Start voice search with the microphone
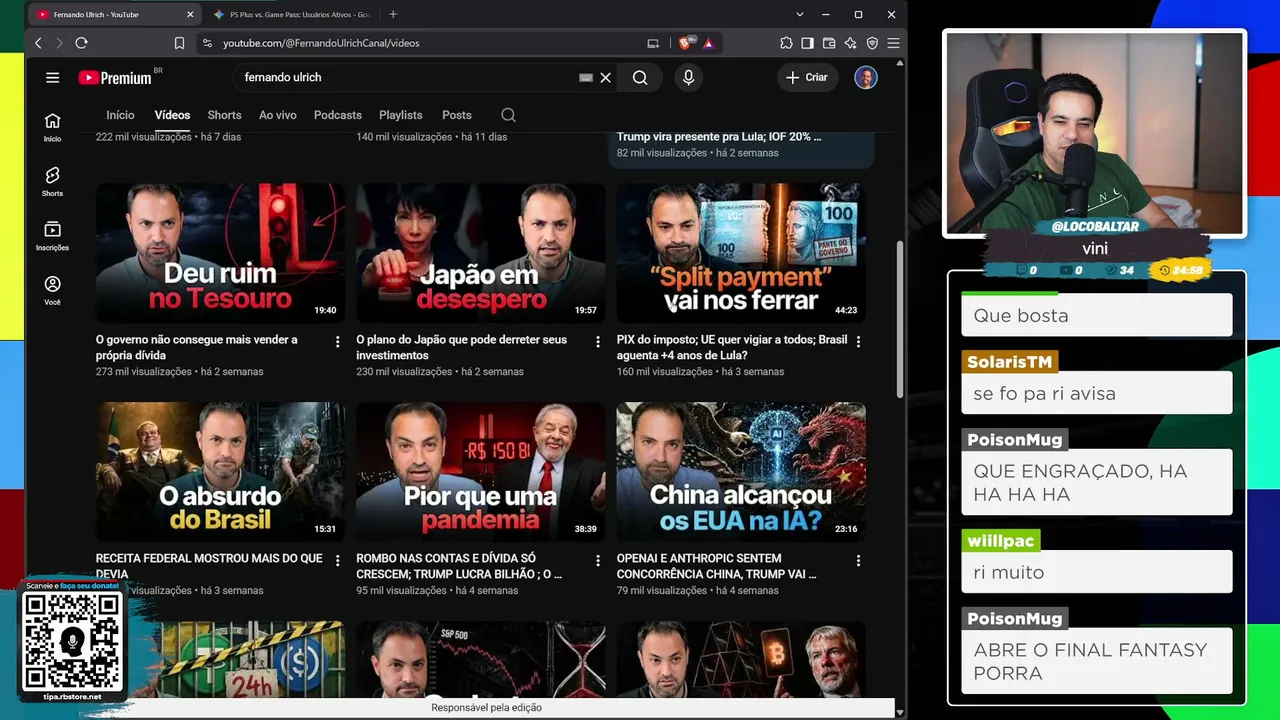Viewport: 1280px width, 720px height. [x=688, y=77]
